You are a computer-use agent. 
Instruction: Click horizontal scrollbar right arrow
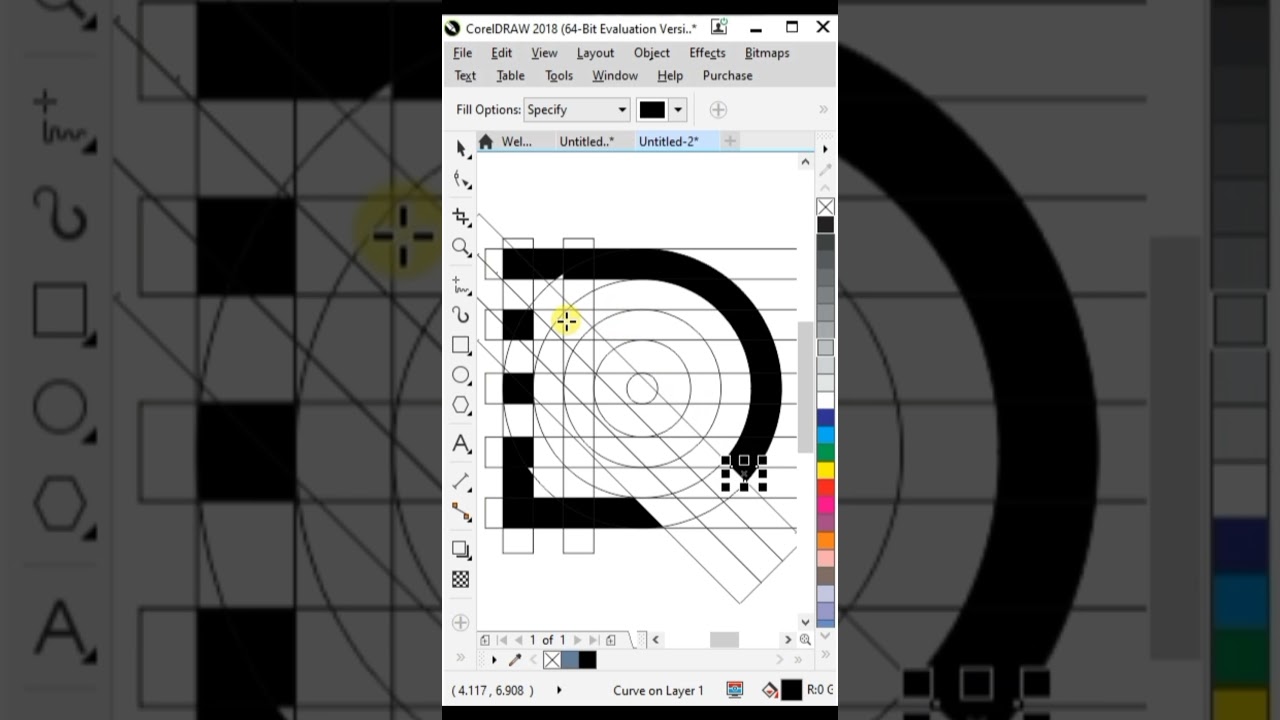click(x=788, y=640)
